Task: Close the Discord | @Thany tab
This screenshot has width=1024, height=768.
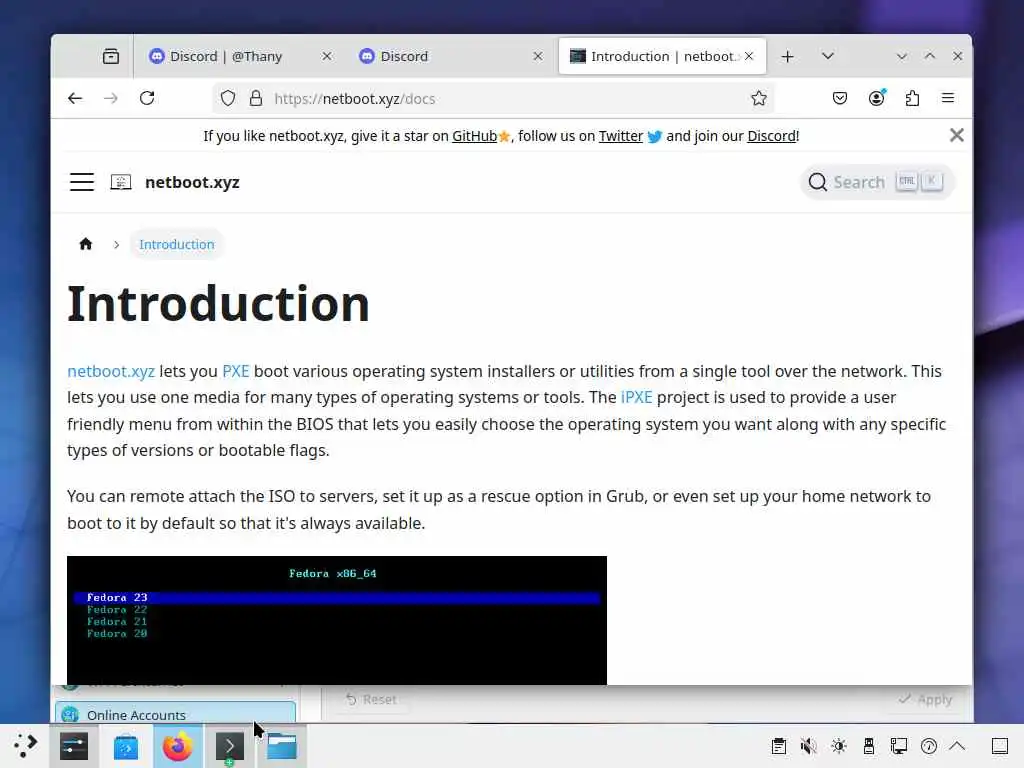Action: point(327,56)
